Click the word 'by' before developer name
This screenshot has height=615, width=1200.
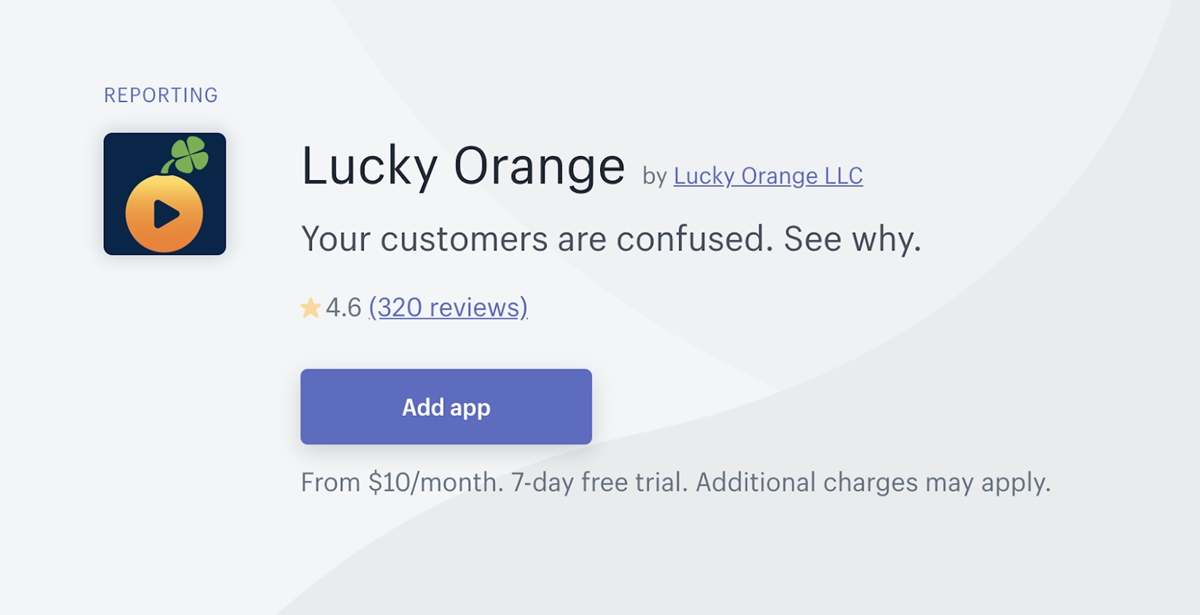point(655,177)
